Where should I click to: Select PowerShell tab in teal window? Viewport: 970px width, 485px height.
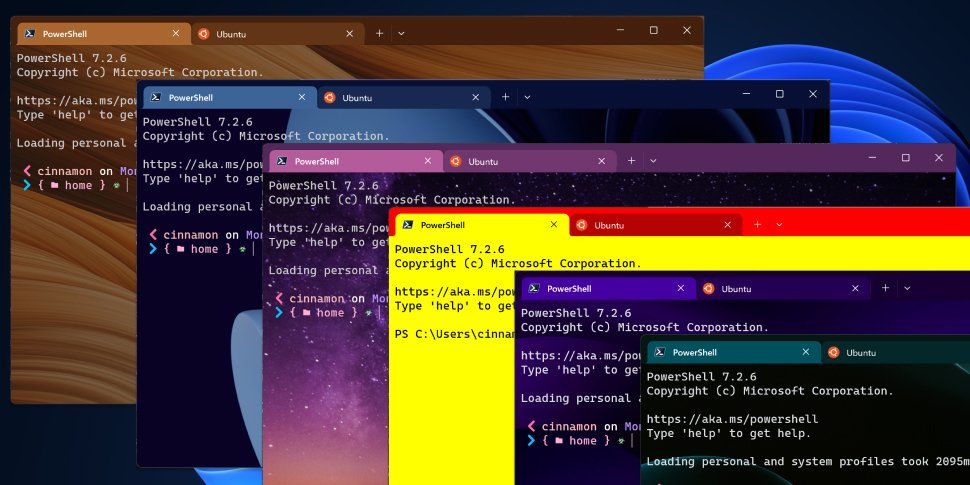734,352
